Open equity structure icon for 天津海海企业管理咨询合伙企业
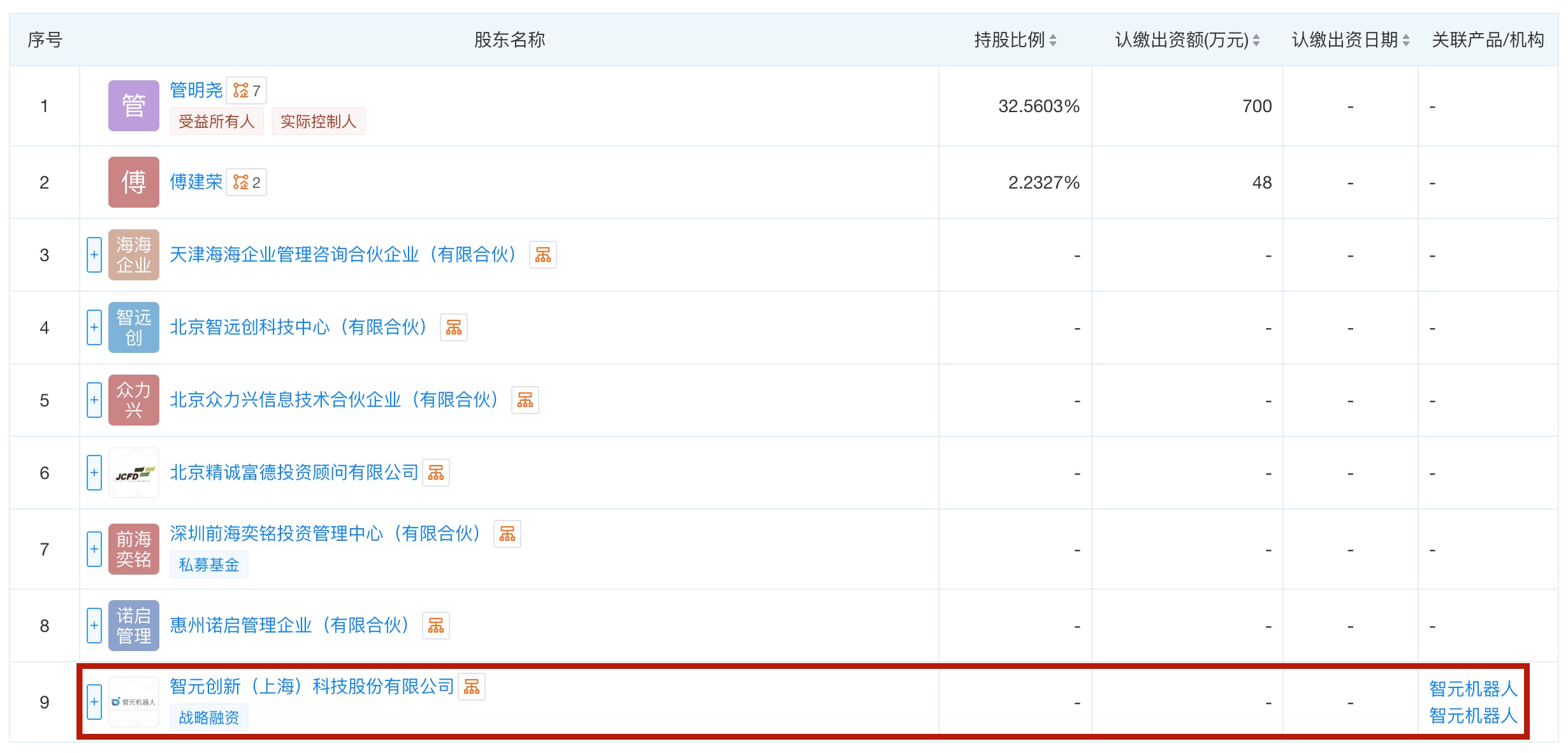 pyautogui.click(x=542, y=255)
